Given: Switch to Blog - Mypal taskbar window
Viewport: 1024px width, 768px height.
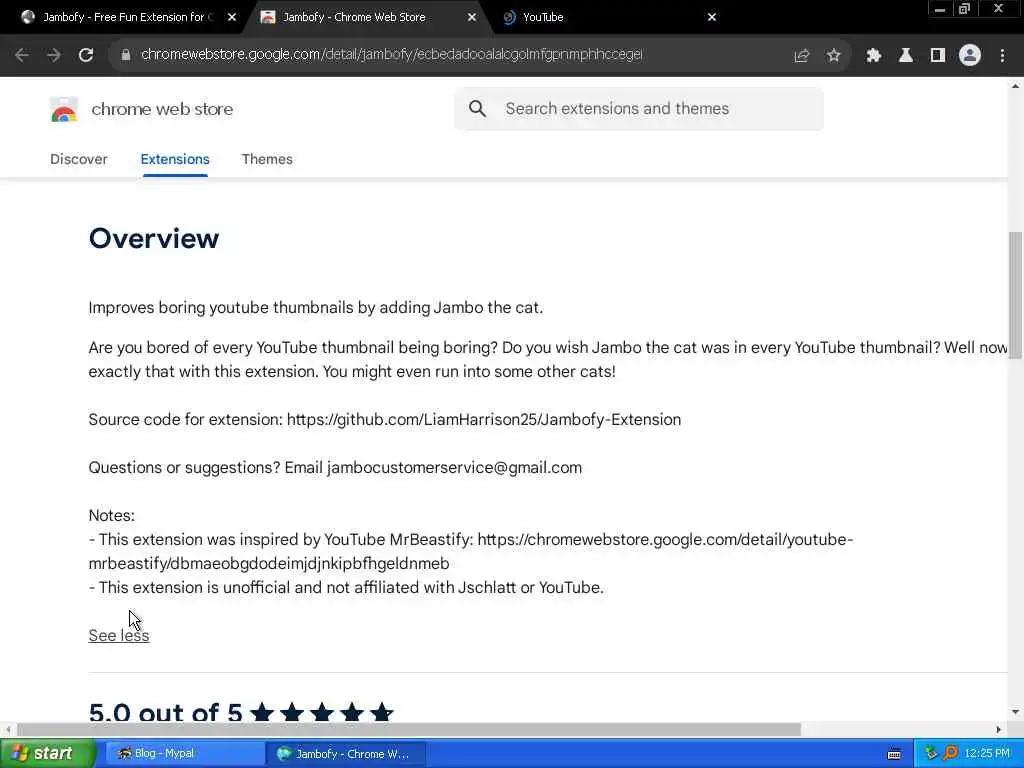Looking at the screenshot, I should coord(183,754).
